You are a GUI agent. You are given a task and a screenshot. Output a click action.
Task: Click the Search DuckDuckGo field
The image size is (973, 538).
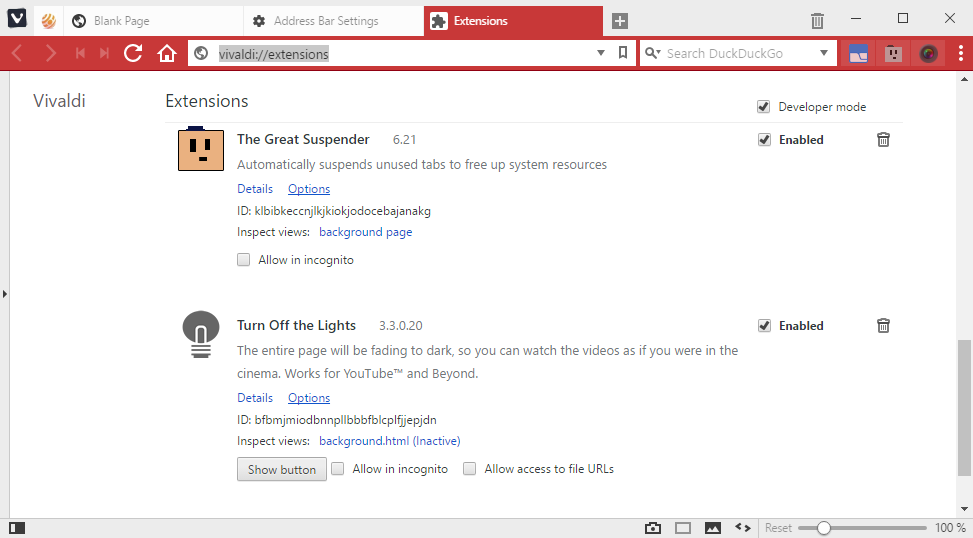[738, 53]
